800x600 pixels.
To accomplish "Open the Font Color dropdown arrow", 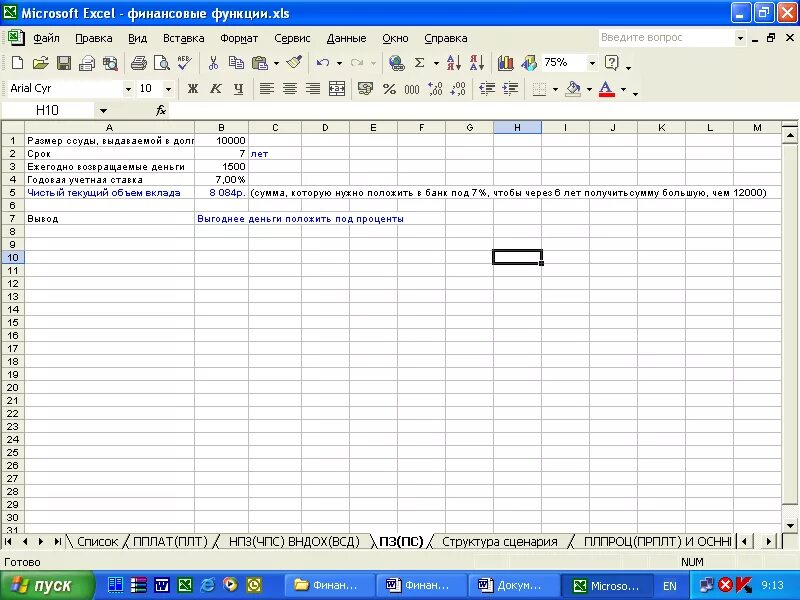I will click(623, 89).
